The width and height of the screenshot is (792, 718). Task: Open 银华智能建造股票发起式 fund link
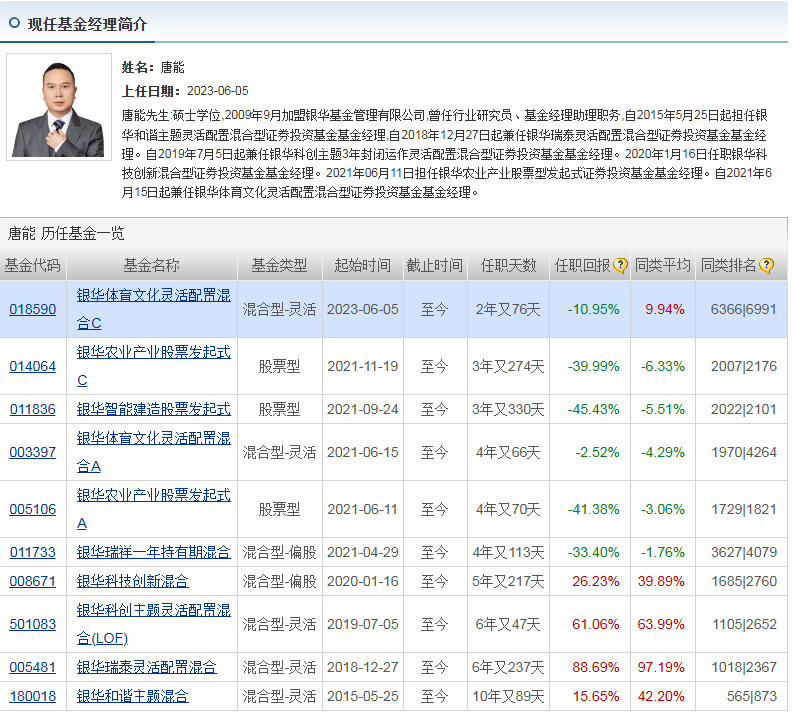(154, 409)
